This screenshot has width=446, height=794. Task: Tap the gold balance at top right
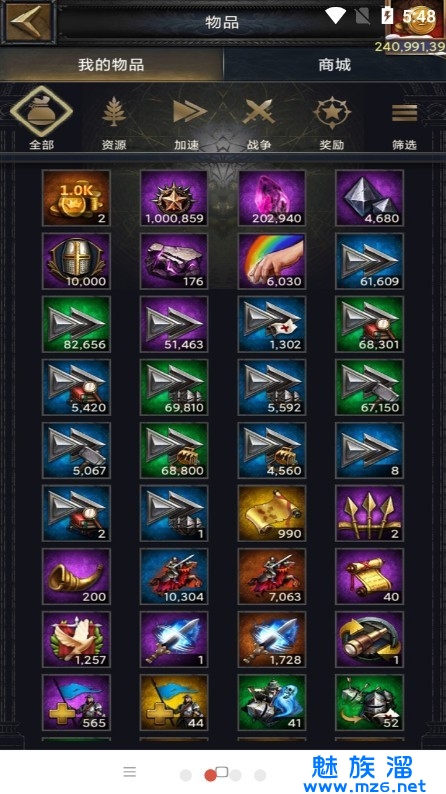[410, 47]
